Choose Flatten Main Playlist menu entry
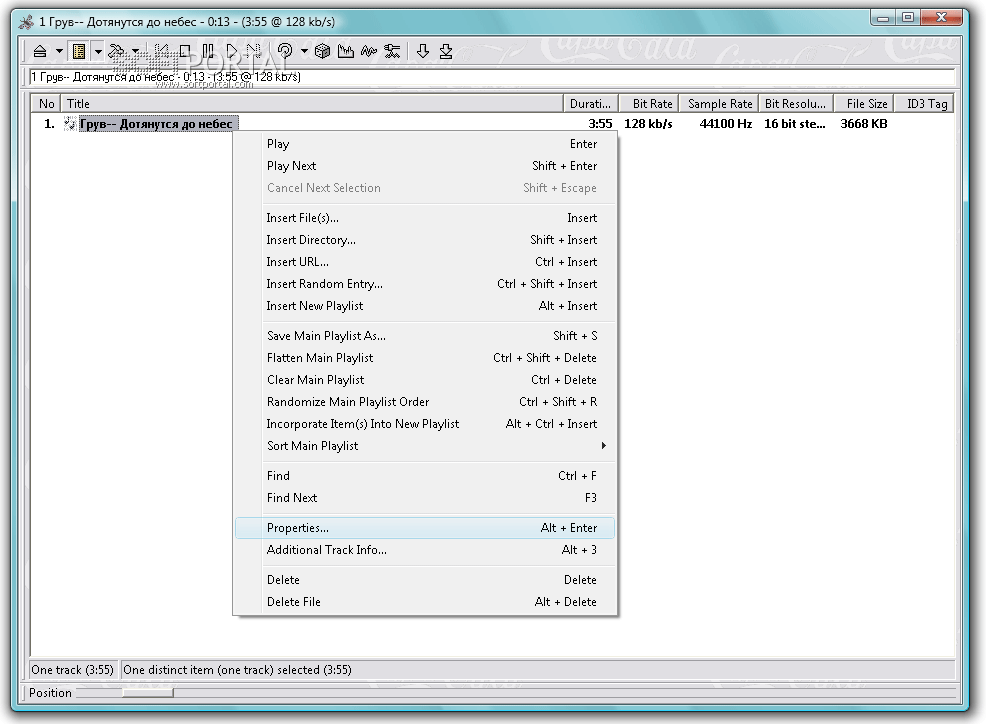986x724 pixels. [425, 358]
